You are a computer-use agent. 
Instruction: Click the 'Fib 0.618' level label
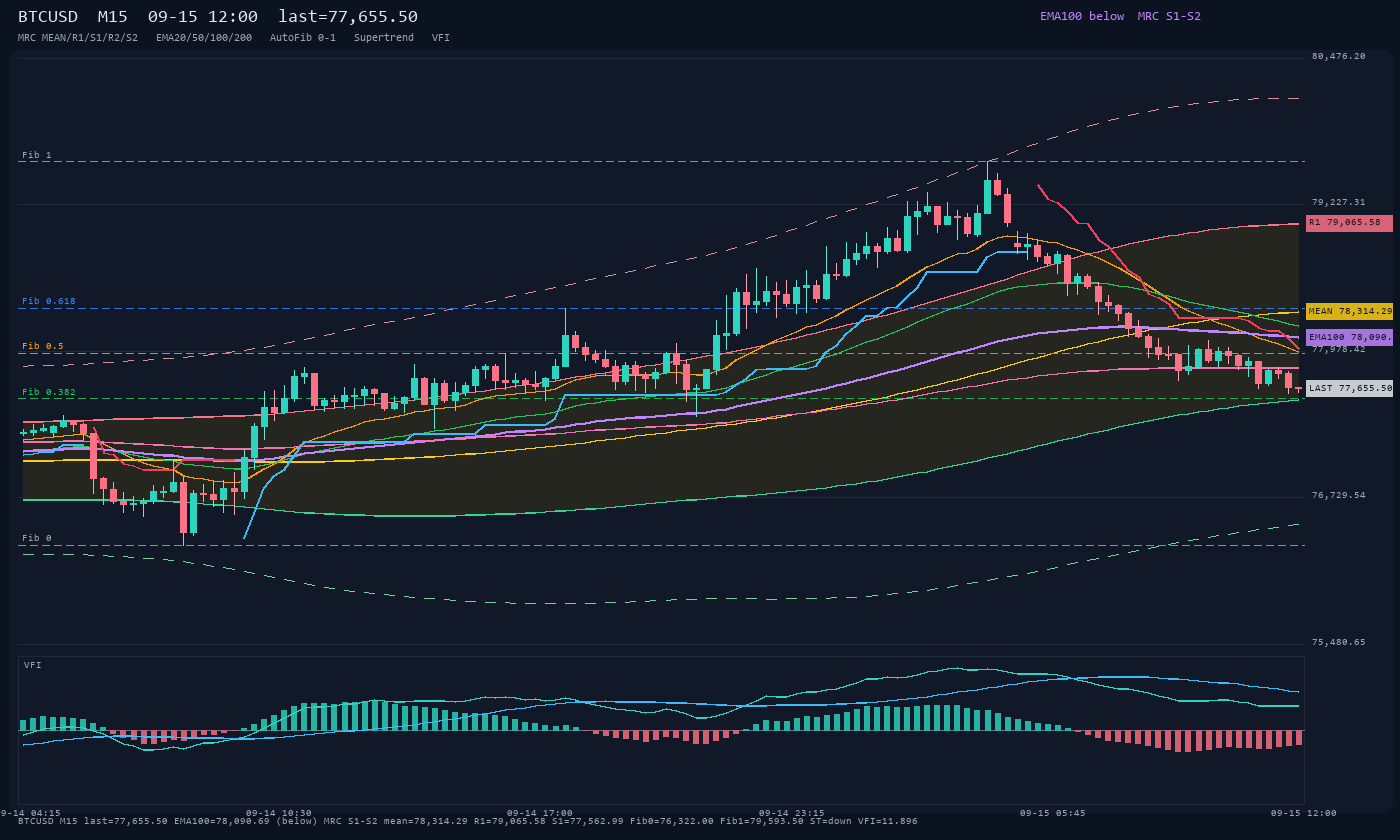point(49,301)
